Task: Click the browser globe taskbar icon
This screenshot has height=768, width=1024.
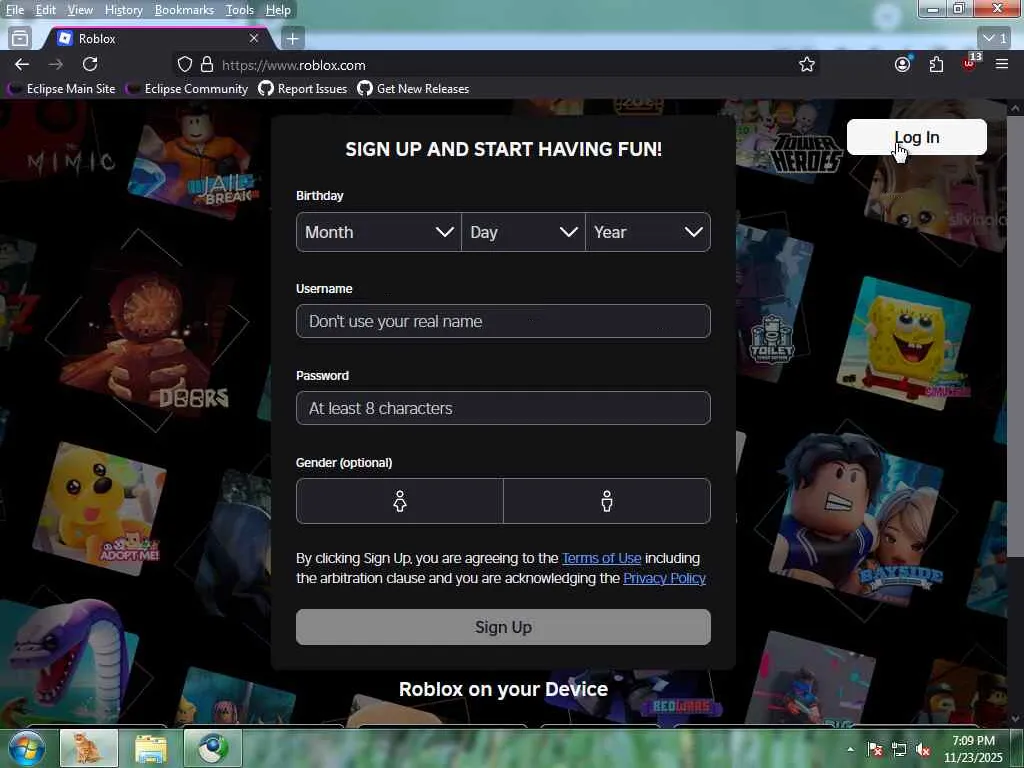Action: point(213,748)
